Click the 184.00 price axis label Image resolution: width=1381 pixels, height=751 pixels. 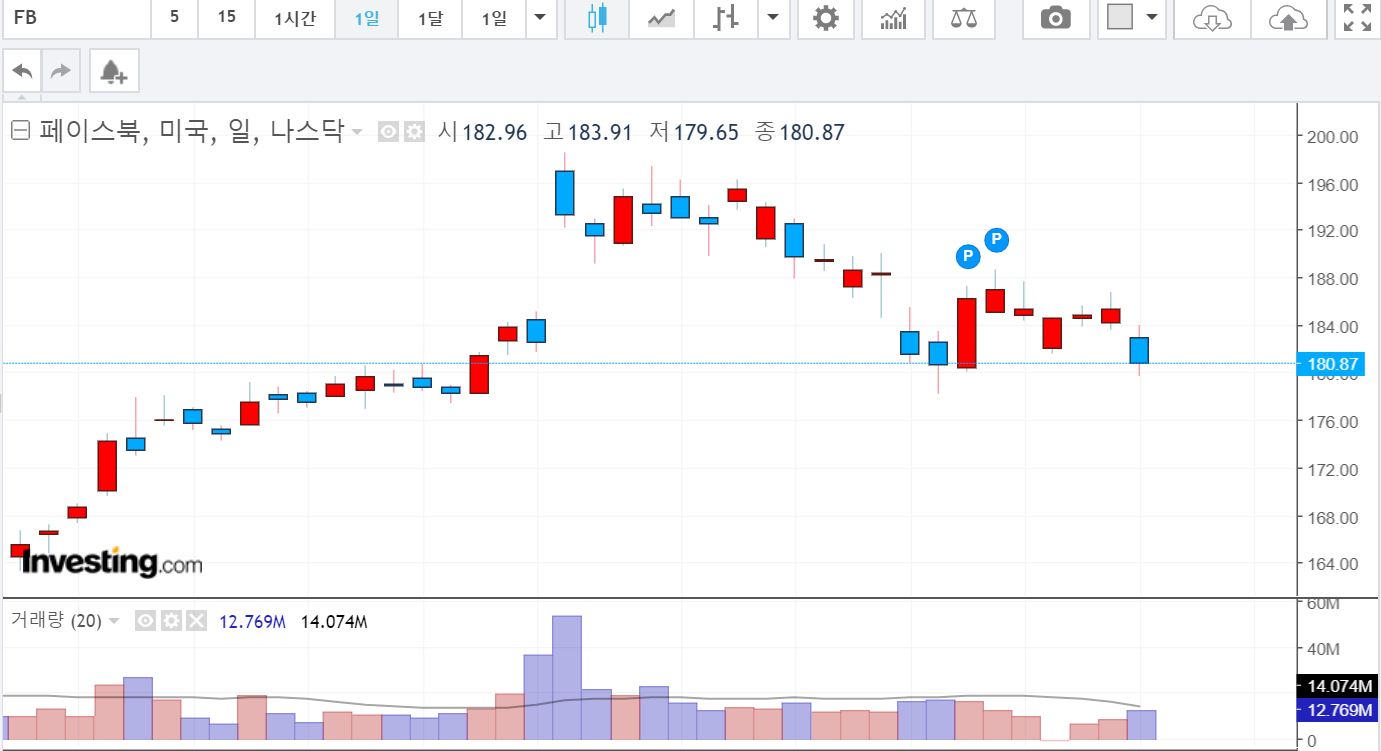pyautogui.click(x=1334, y=327)
